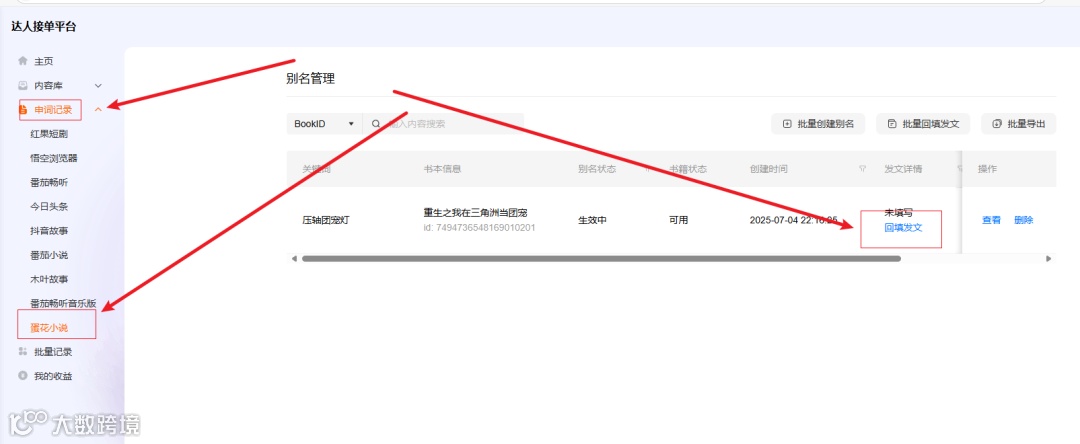Viewport: 1080px width, 444px height.
Task: Click the 批量导出 button
Action: pos(1019,124)
